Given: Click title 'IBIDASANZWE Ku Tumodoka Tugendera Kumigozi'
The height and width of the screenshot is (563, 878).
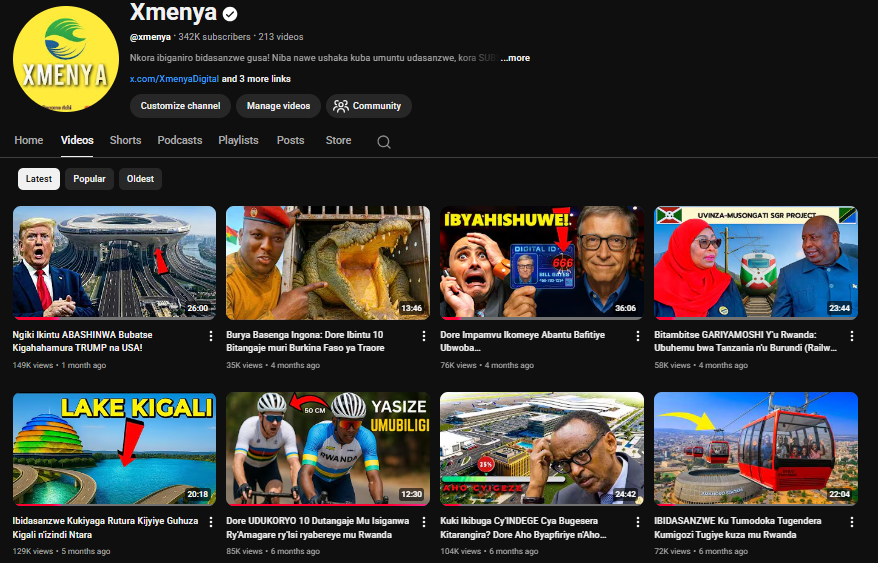Looking at the screenshot, I should tap(737, 528).
